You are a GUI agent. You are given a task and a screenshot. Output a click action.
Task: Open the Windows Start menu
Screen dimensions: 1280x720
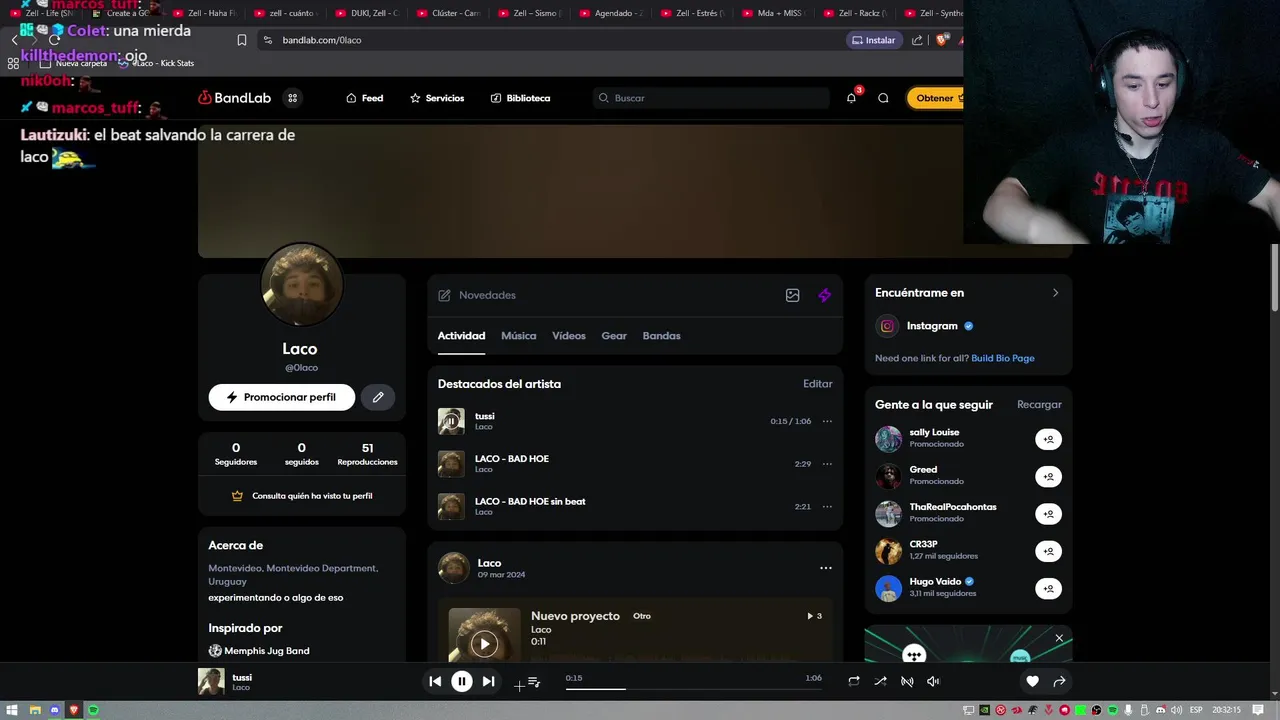pos(13,710)
